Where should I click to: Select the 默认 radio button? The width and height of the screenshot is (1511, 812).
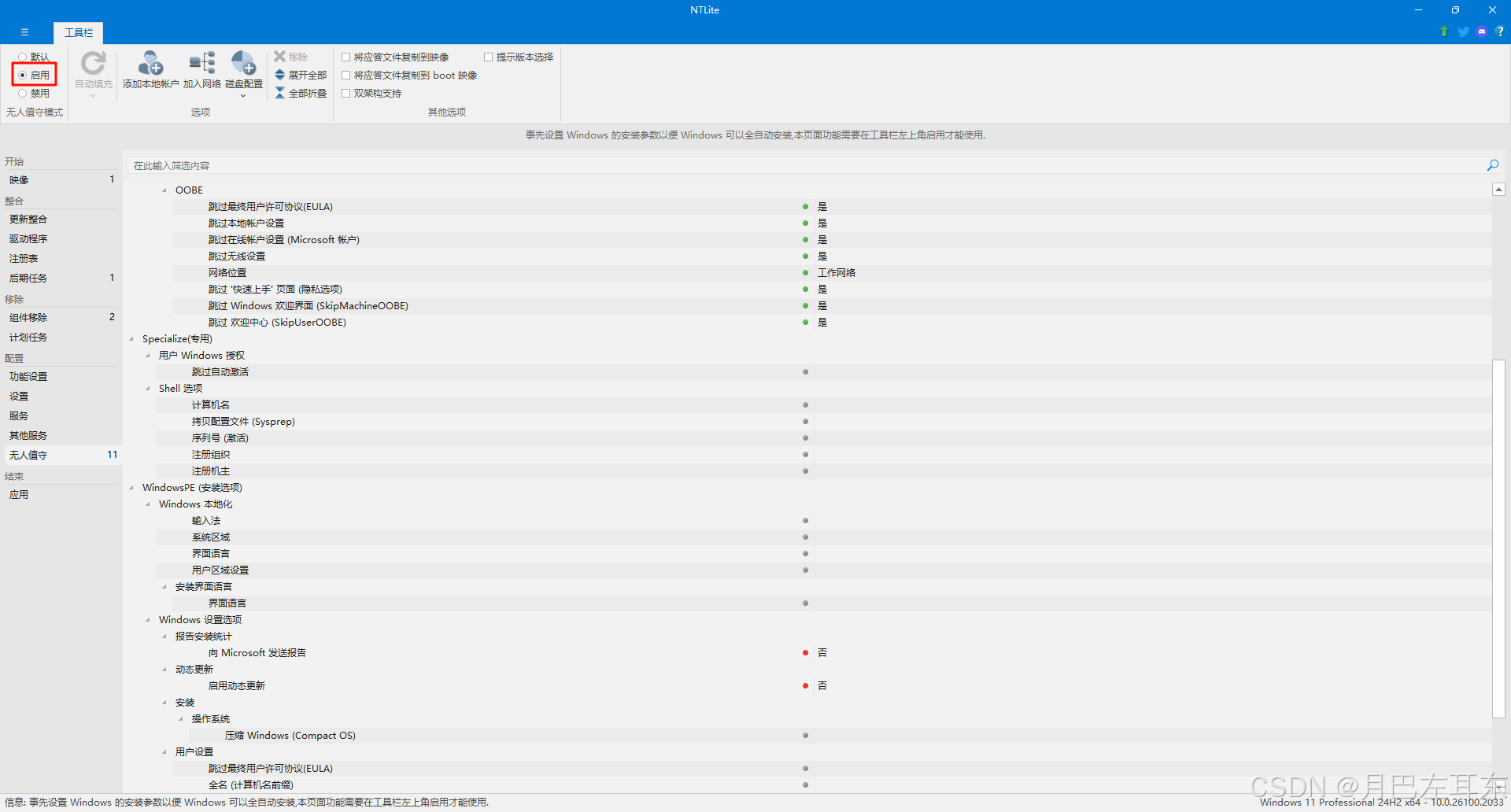point(23,57)
